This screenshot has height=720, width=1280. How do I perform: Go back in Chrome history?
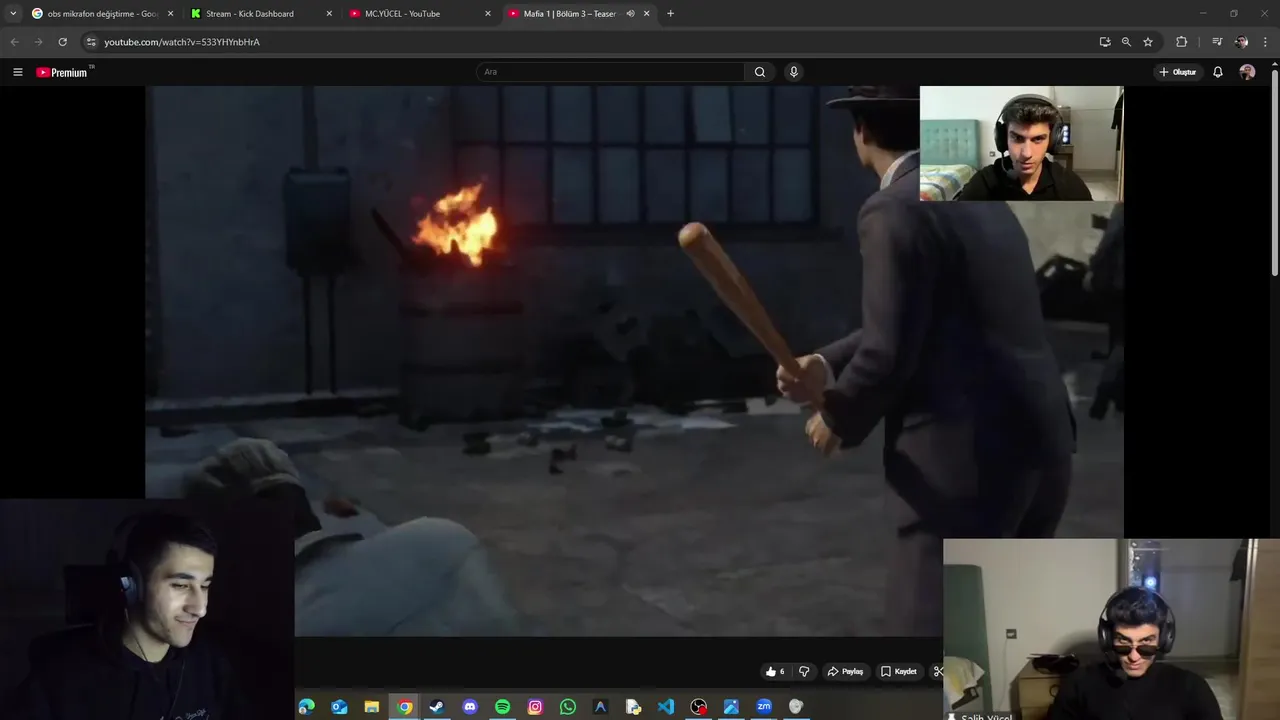(14, 42)
